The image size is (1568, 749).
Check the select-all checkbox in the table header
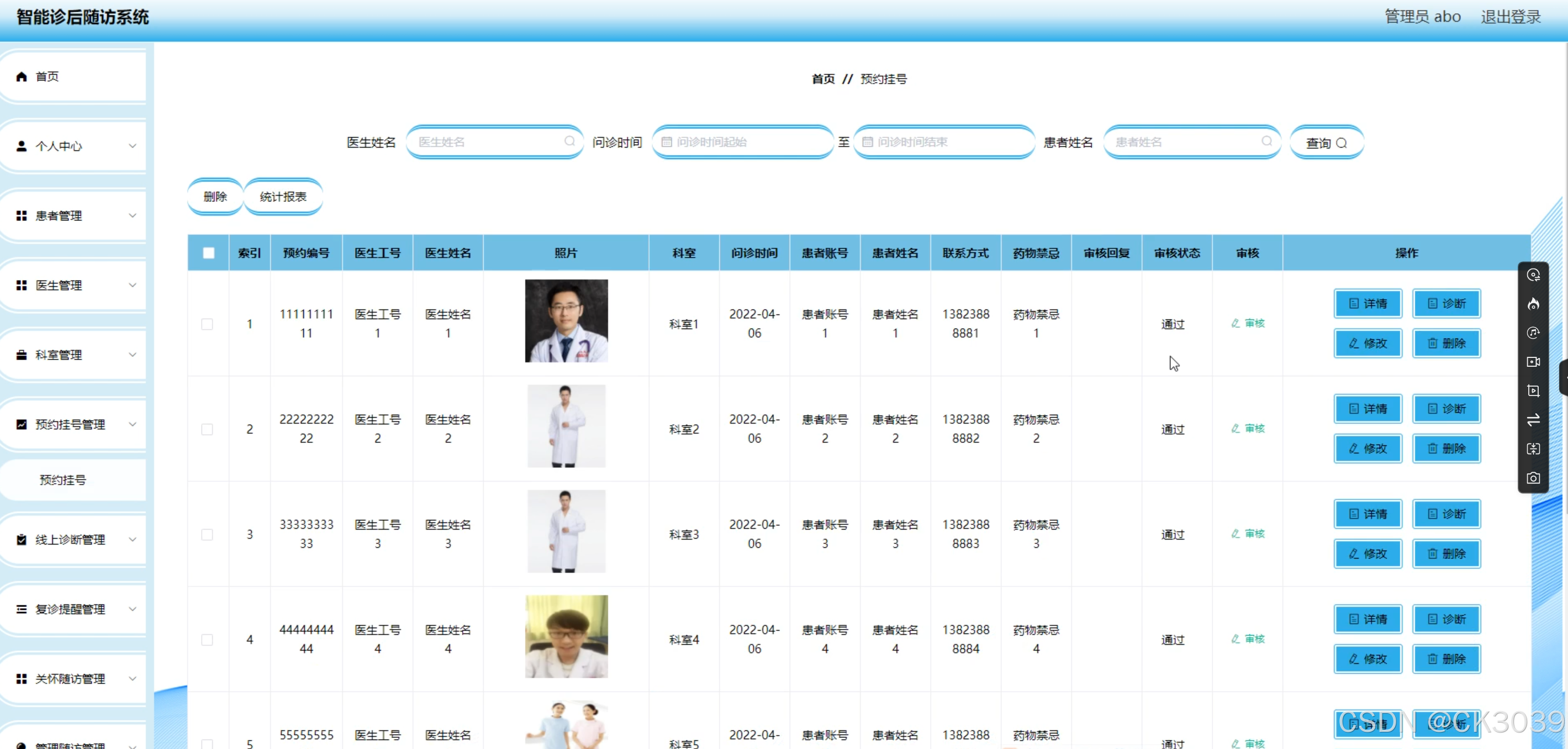tap(208, 253)
